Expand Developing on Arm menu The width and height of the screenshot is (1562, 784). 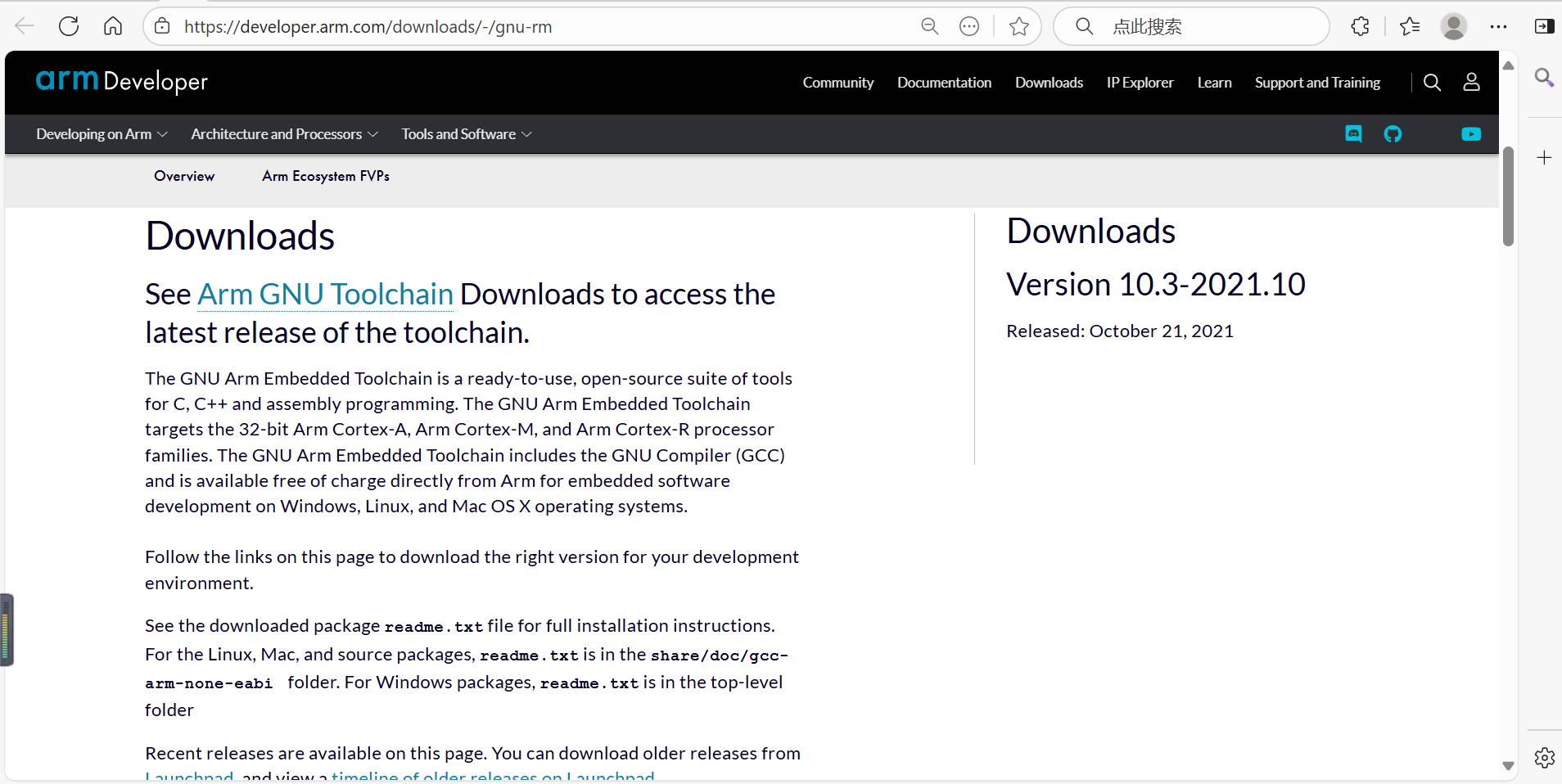point(102,134)
